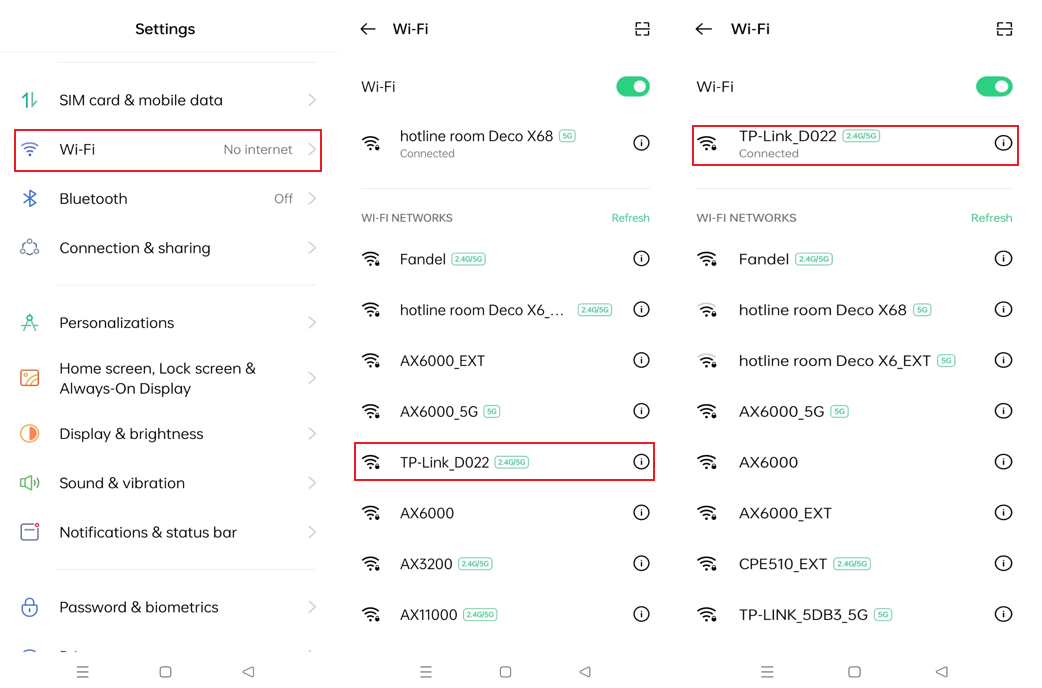The width and height of the screenshot is (1042, 688).
Task: Tap the QR scan icon beside Wi-Fi title
Action: pos(642,29)
